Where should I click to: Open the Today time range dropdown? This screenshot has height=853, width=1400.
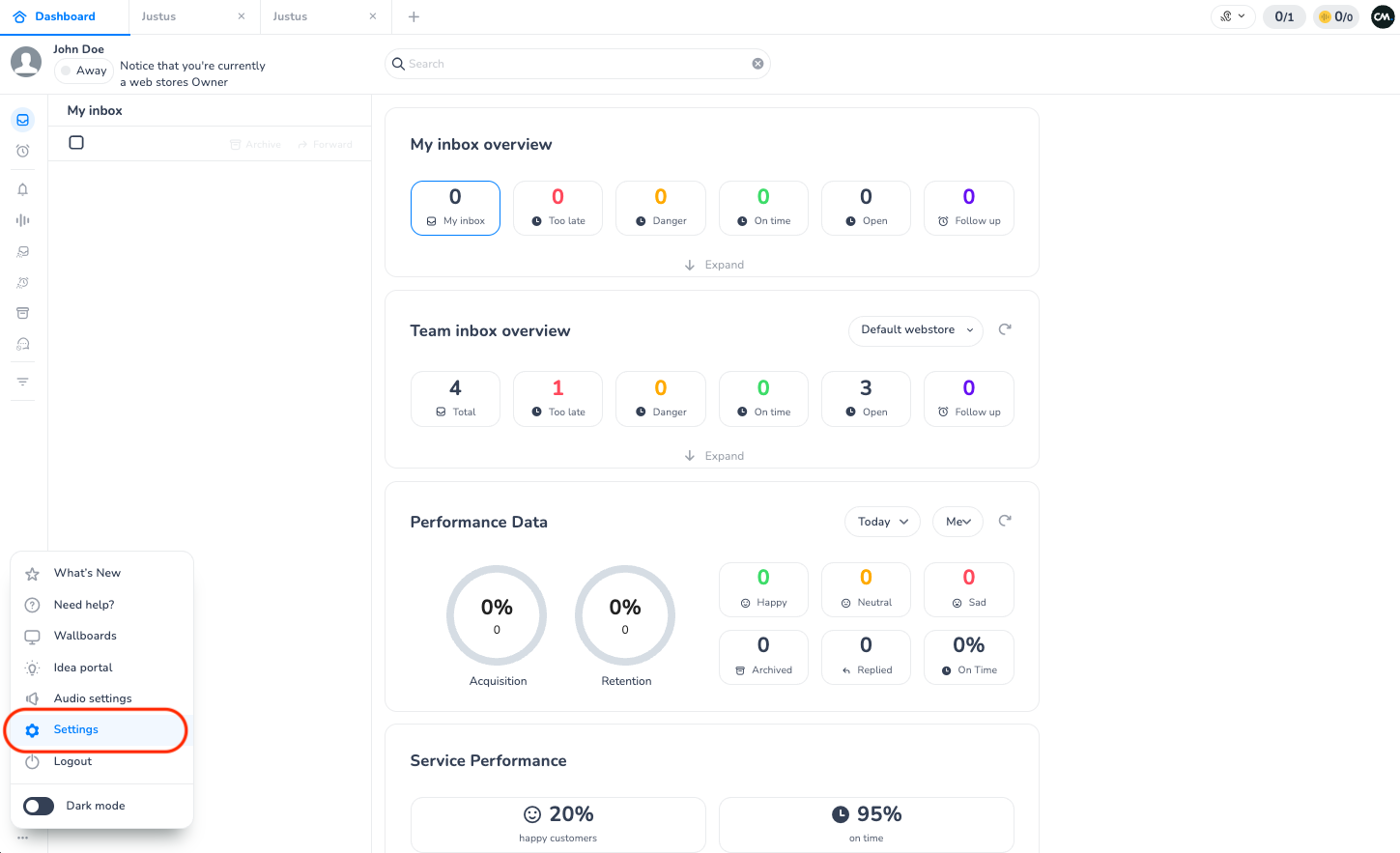click(x=882, y=522)
